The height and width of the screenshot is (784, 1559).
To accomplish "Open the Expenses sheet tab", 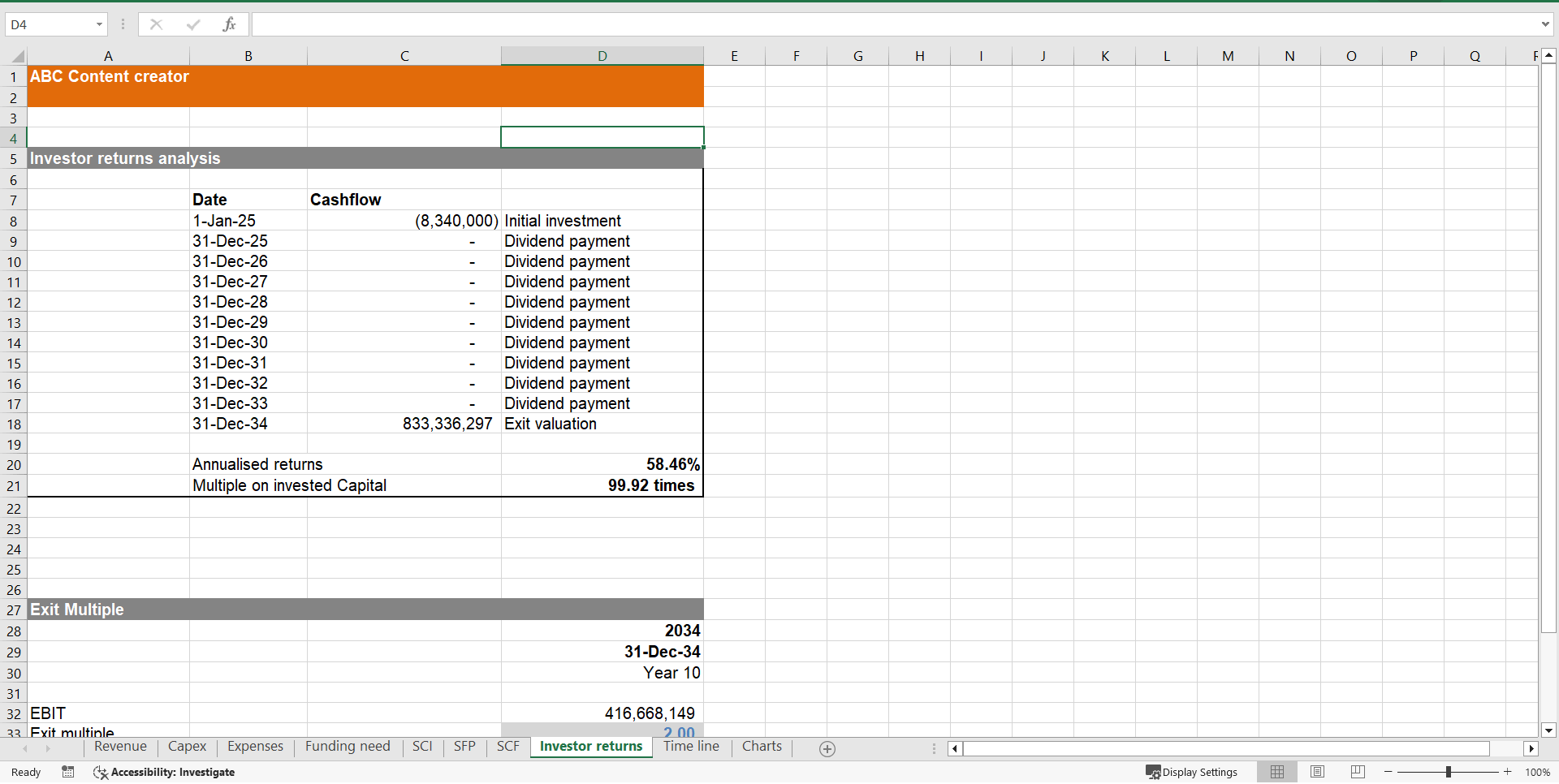I will (255, 747).
